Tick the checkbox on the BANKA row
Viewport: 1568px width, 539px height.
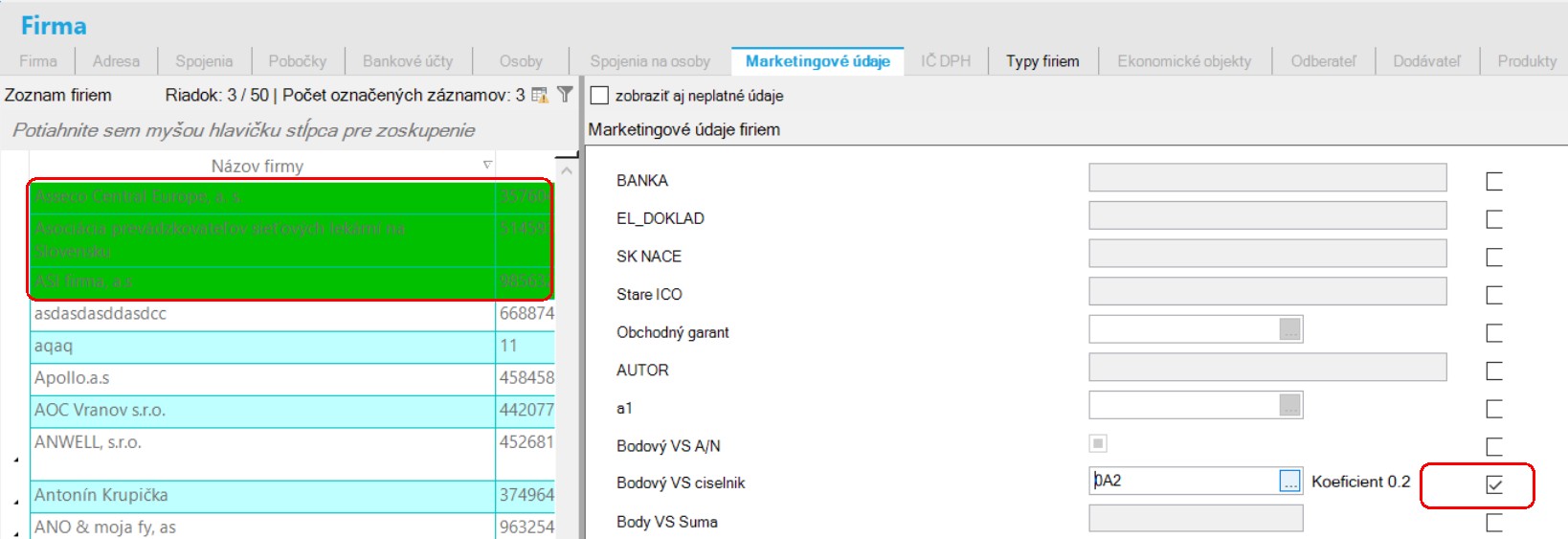1493,181
